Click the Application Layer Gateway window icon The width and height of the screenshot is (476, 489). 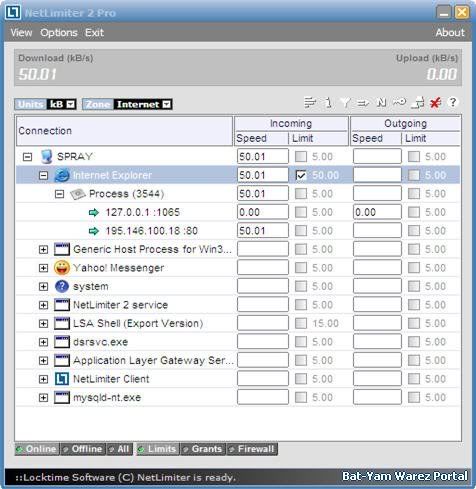[62, 360]
